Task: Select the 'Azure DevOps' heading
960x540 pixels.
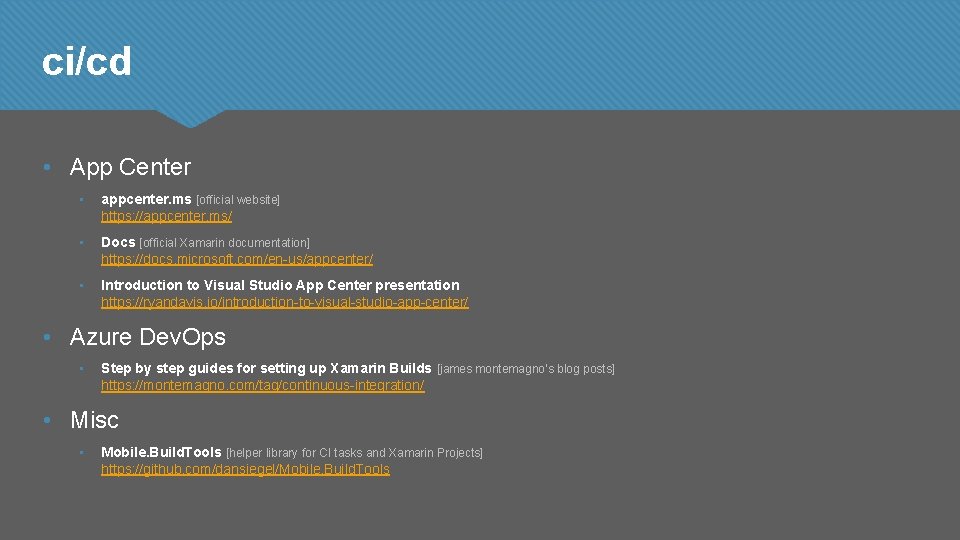Action: (x=148, y=337)
